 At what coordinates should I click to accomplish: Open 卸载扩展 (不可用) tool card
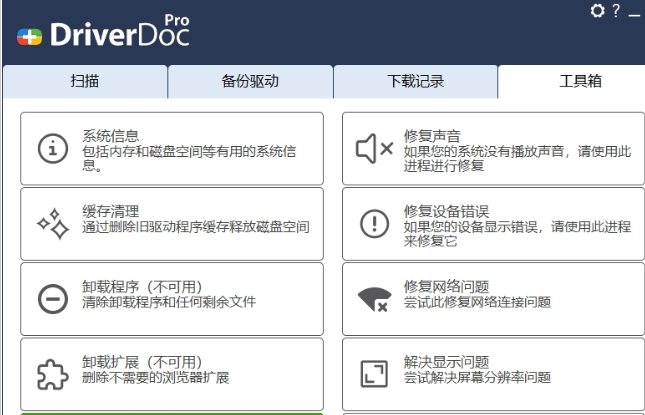pos(172,374)
